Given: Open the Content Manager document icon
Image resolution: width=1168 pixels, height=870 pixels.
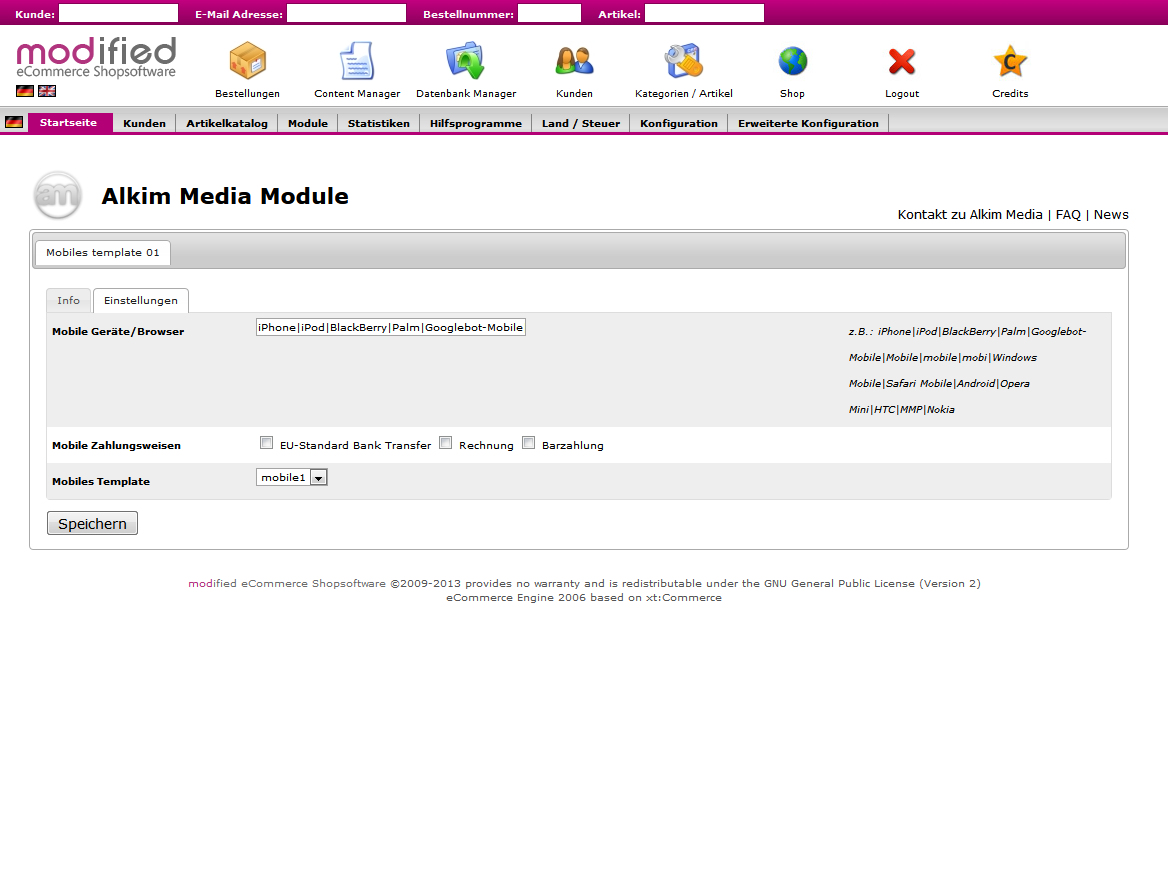Looking at the screenshot, I should 357,60.
